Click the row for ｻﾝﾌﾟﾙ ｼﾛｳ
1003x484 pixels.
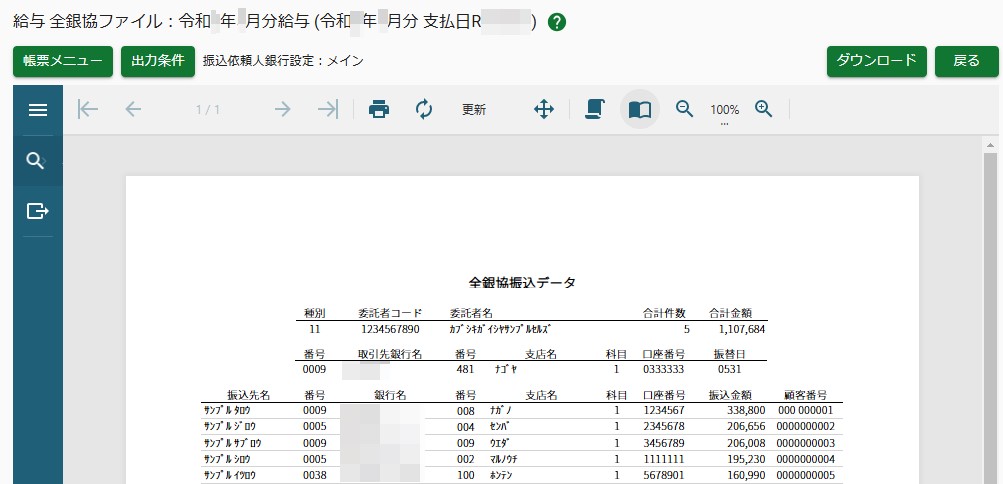pyautogui.click(x=521, y=459)
